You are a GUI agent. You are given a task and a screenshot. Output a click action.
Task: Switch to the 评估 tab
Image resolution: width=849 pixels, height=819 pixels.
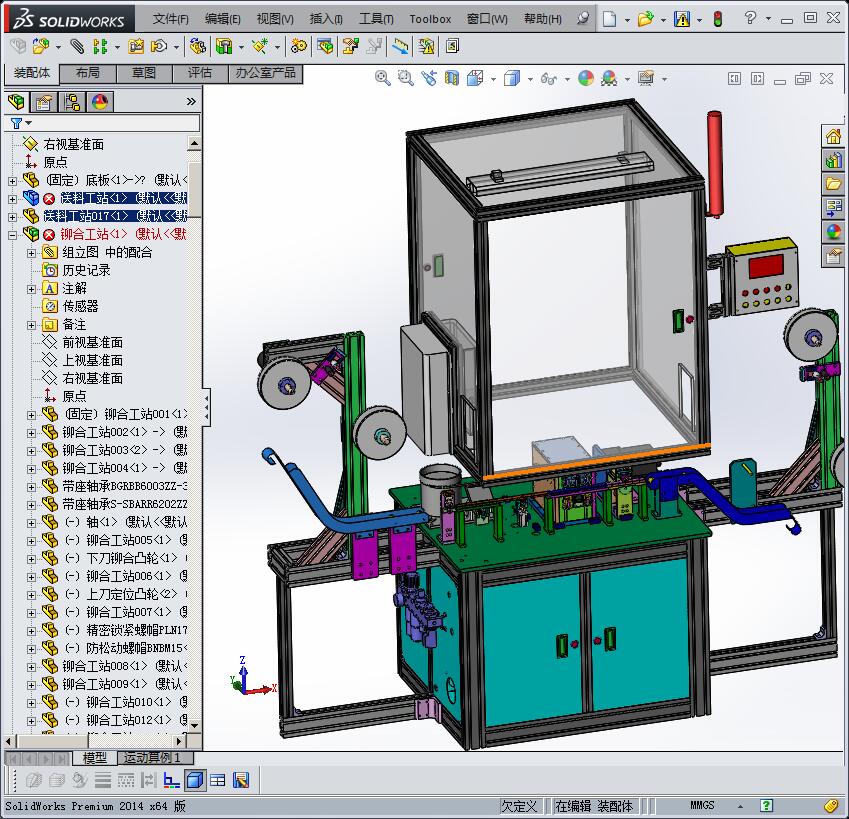tap(200, 73)
